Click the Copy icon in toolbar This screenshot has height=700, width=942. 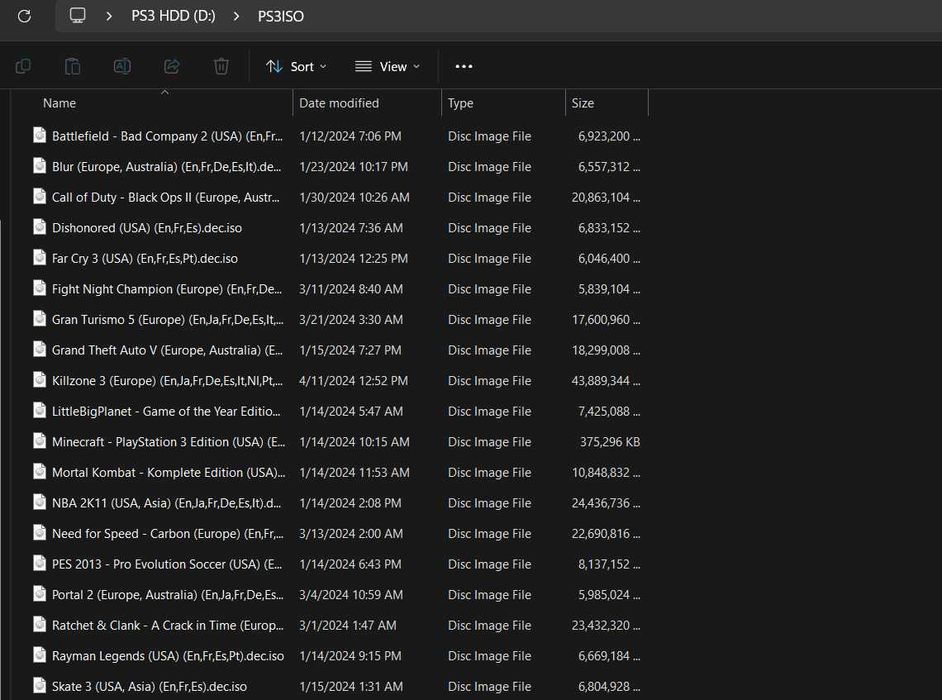click(23, 66)
